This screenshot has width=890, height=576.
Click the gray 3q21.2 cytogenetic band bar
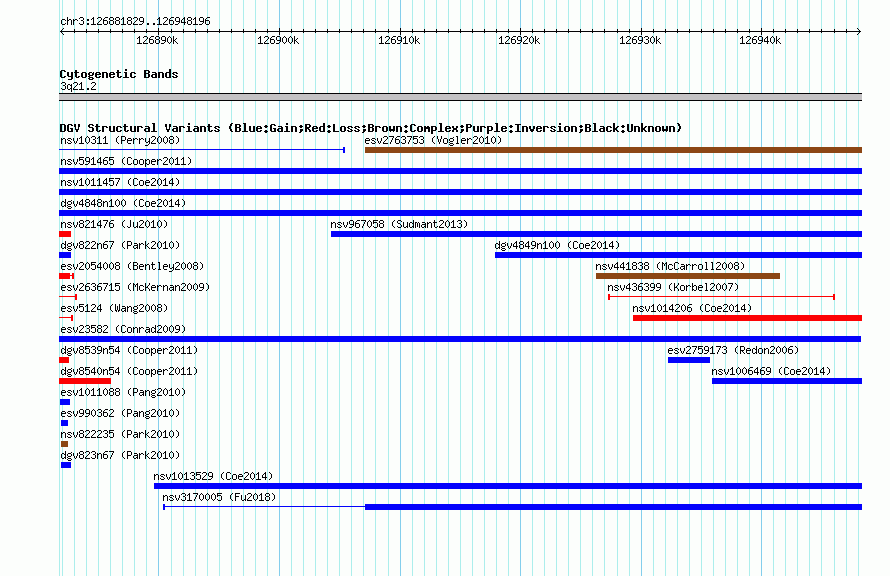pyautogui.click(x=460, y=97)
